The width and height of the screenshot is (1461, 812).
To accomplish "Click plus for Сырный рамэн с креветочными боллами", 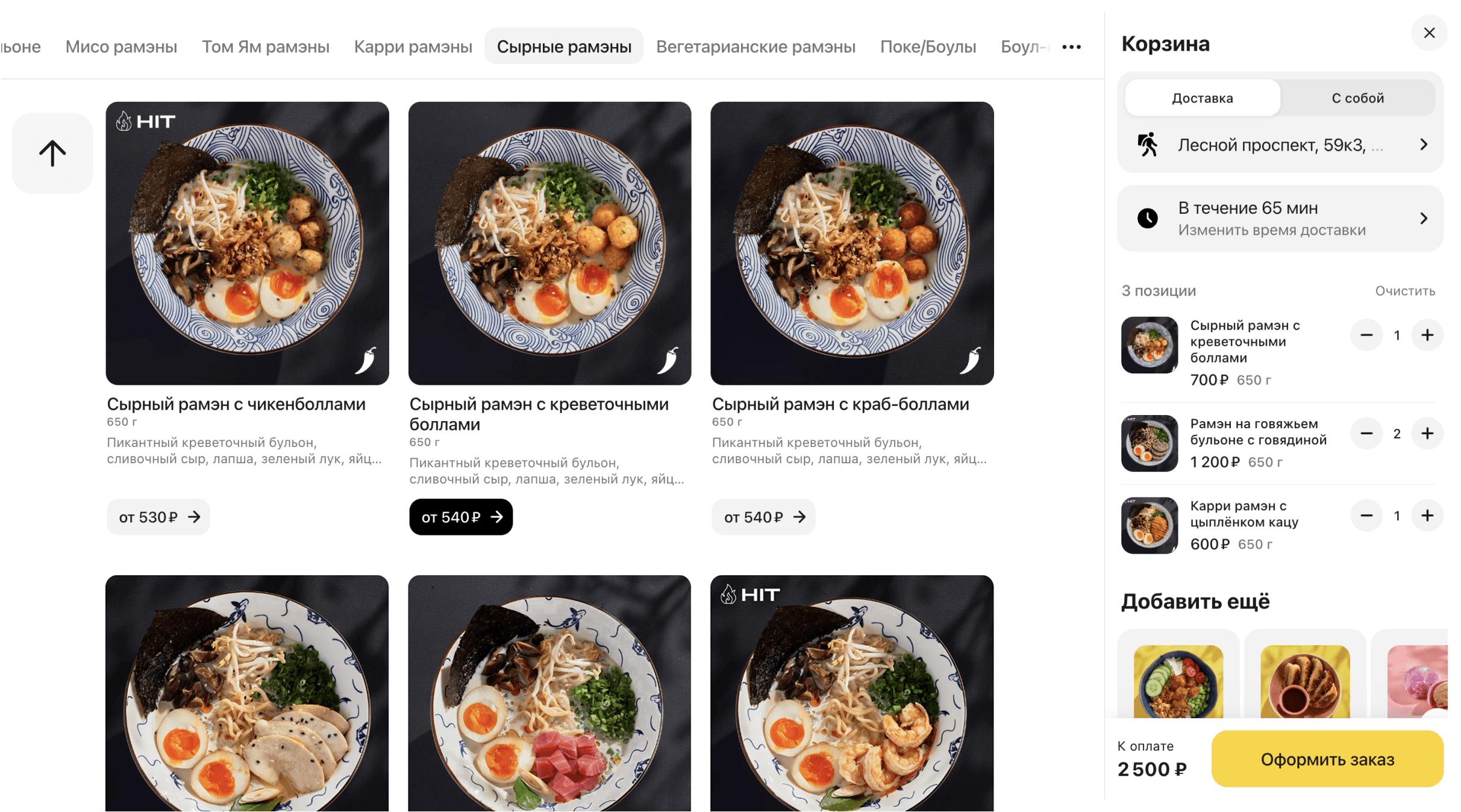I will [x=1427, y=336].
